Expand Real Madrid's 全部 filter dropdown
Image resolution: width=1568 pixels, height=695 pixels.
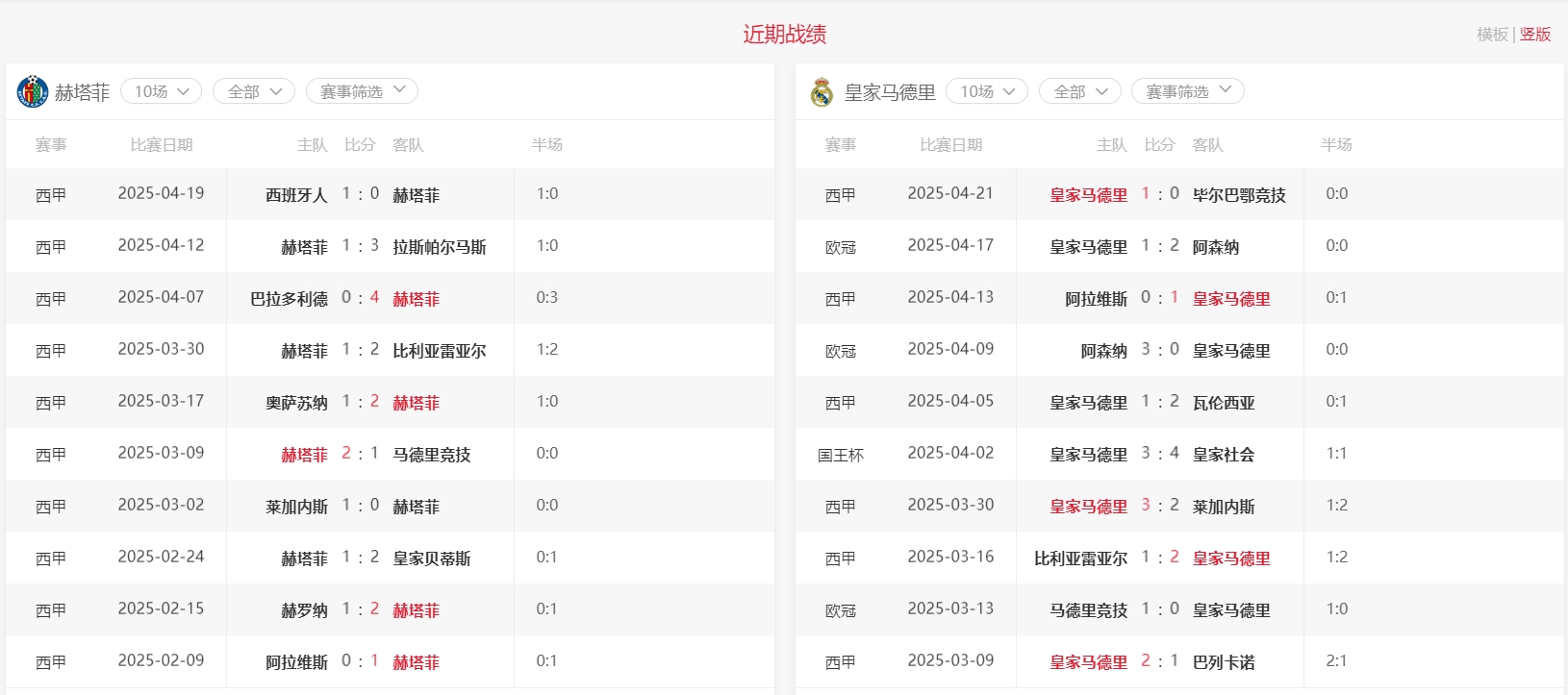pyautogui.click(x=1080, y=91)
